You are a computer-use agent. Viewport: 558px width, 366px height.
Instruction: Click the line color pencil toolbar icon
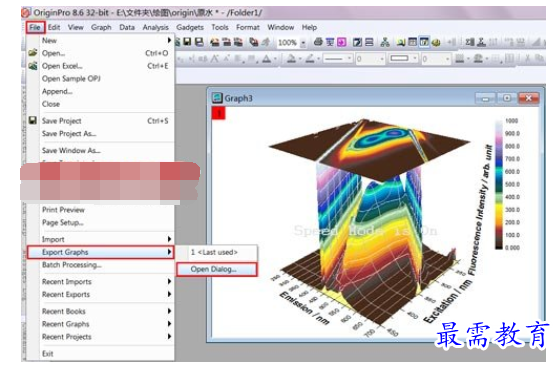pos(310,59)
